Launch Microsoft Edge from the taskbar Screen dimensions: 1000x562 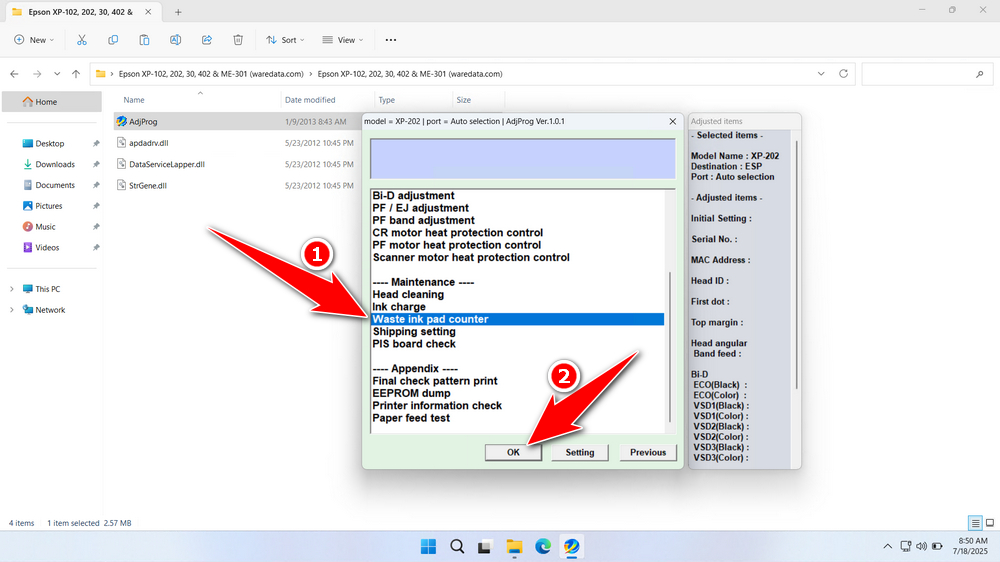(543, 547)
